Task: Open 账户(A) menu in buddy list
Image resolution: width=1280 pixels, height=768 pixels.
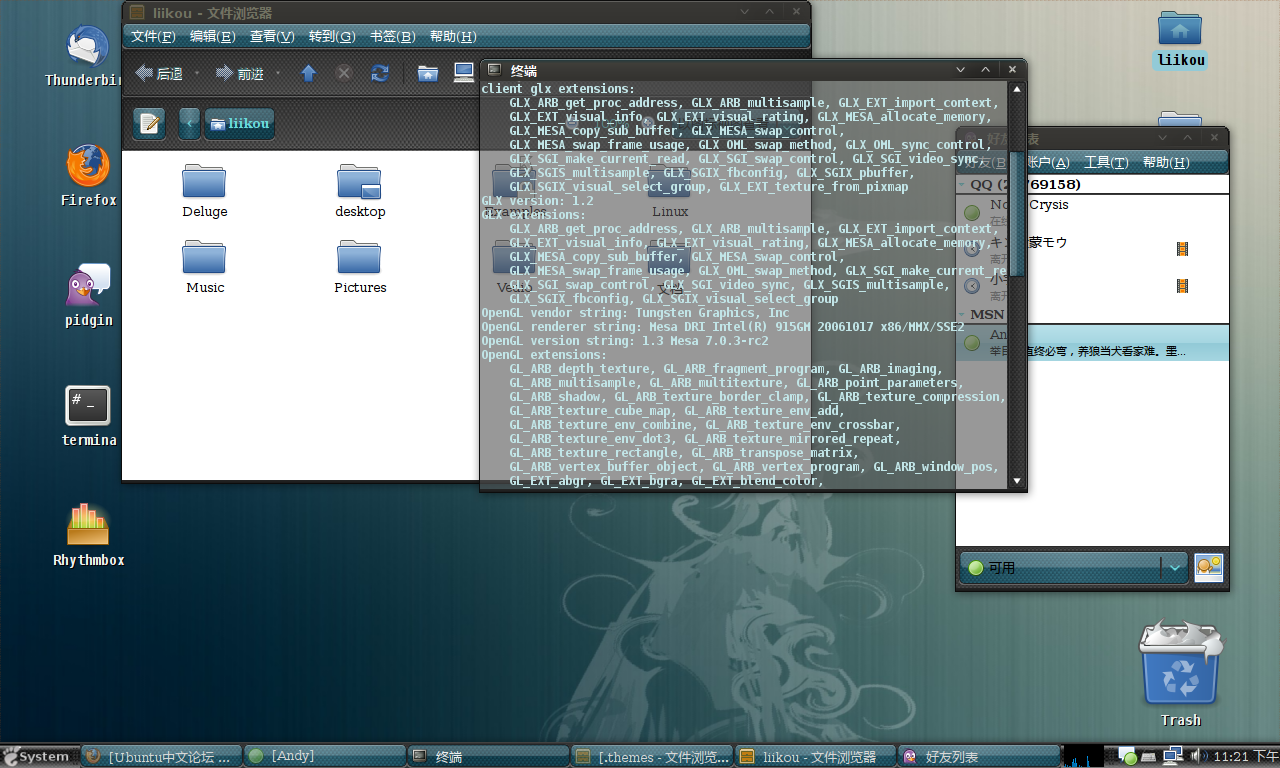Action: pos(1048,163)
